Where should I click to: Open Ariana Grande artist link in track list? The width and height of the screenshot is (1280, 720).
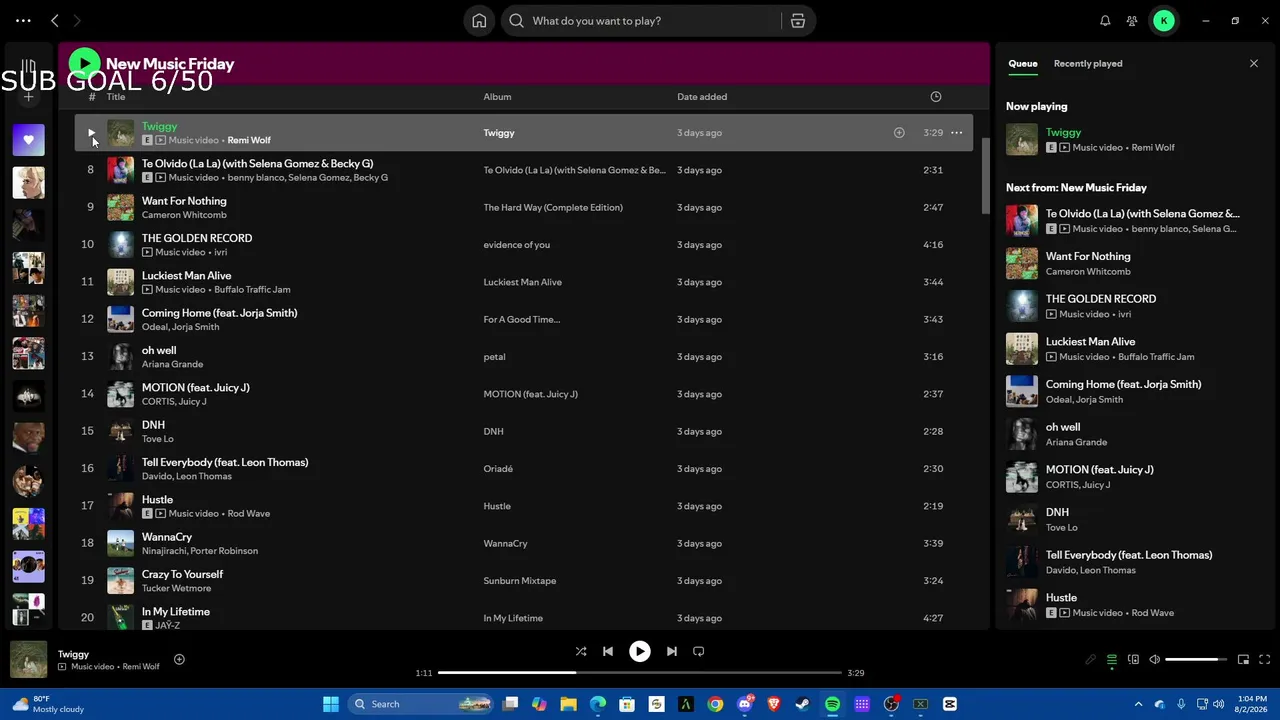[x=172, y=364]
